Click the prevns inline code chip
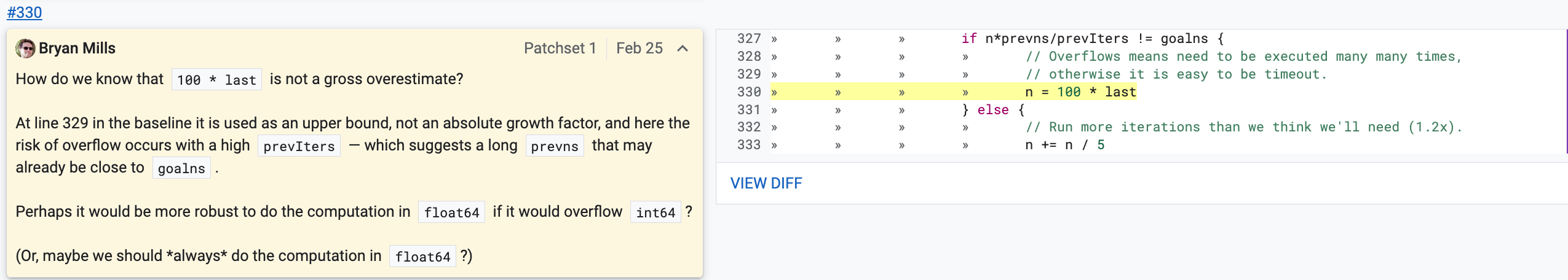1568x280 pixels. (554, 146)
